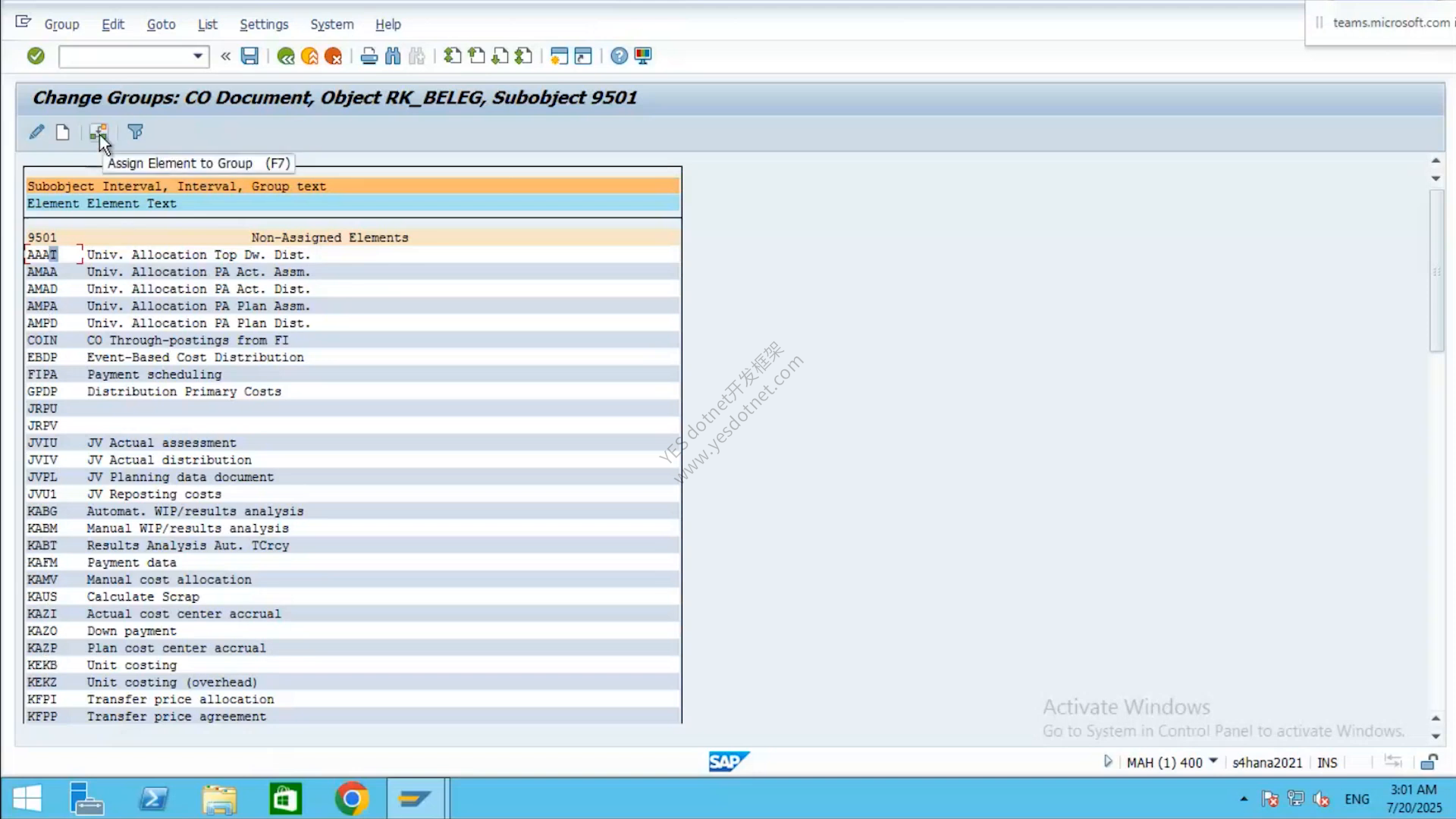Click the green checkmark Enter icon

pyautogui.click(x=36, y=56)
